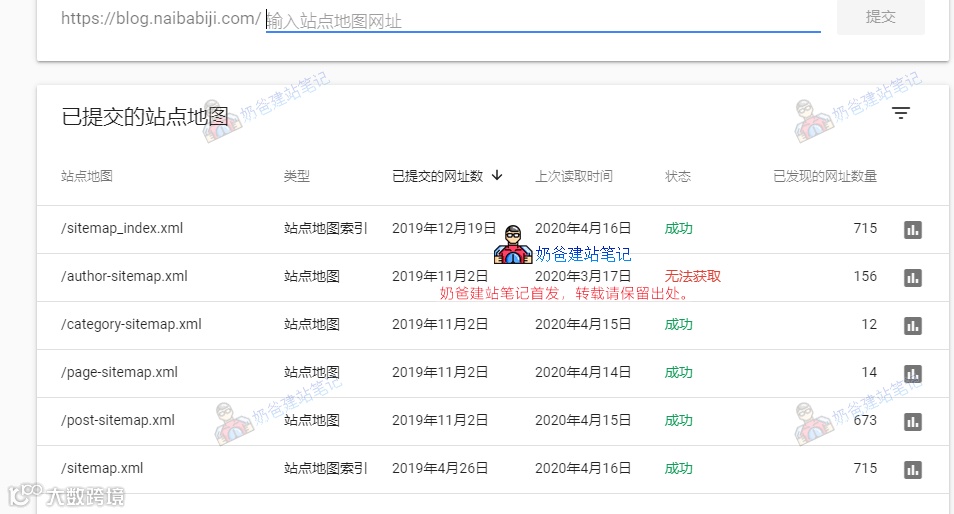Open the /post-sitemap.xml row

point(493,422)
